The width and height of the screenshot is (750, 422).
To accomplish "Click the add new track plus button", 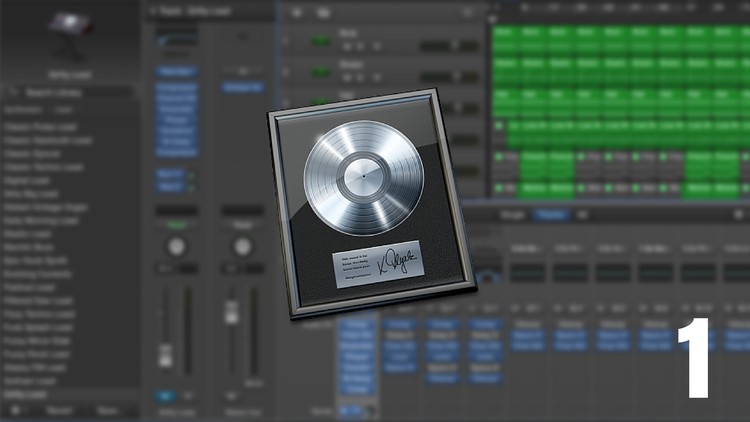I will point(297,12).
